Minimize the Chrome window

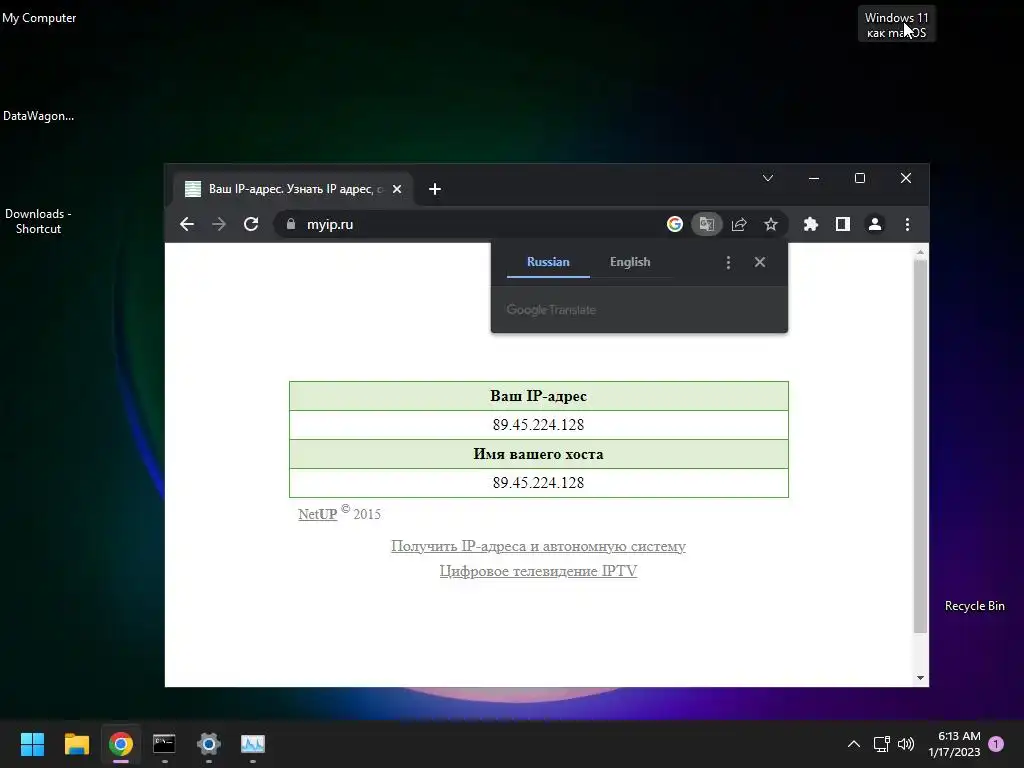coord(814,178)
